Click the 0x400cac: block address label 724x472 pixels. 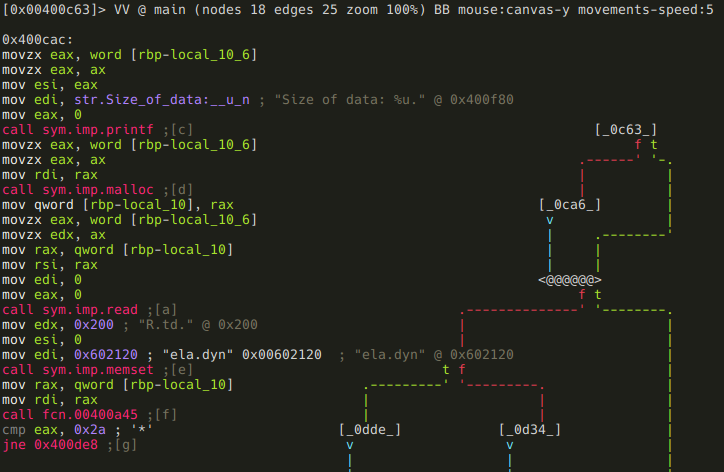tap(36, 39)
